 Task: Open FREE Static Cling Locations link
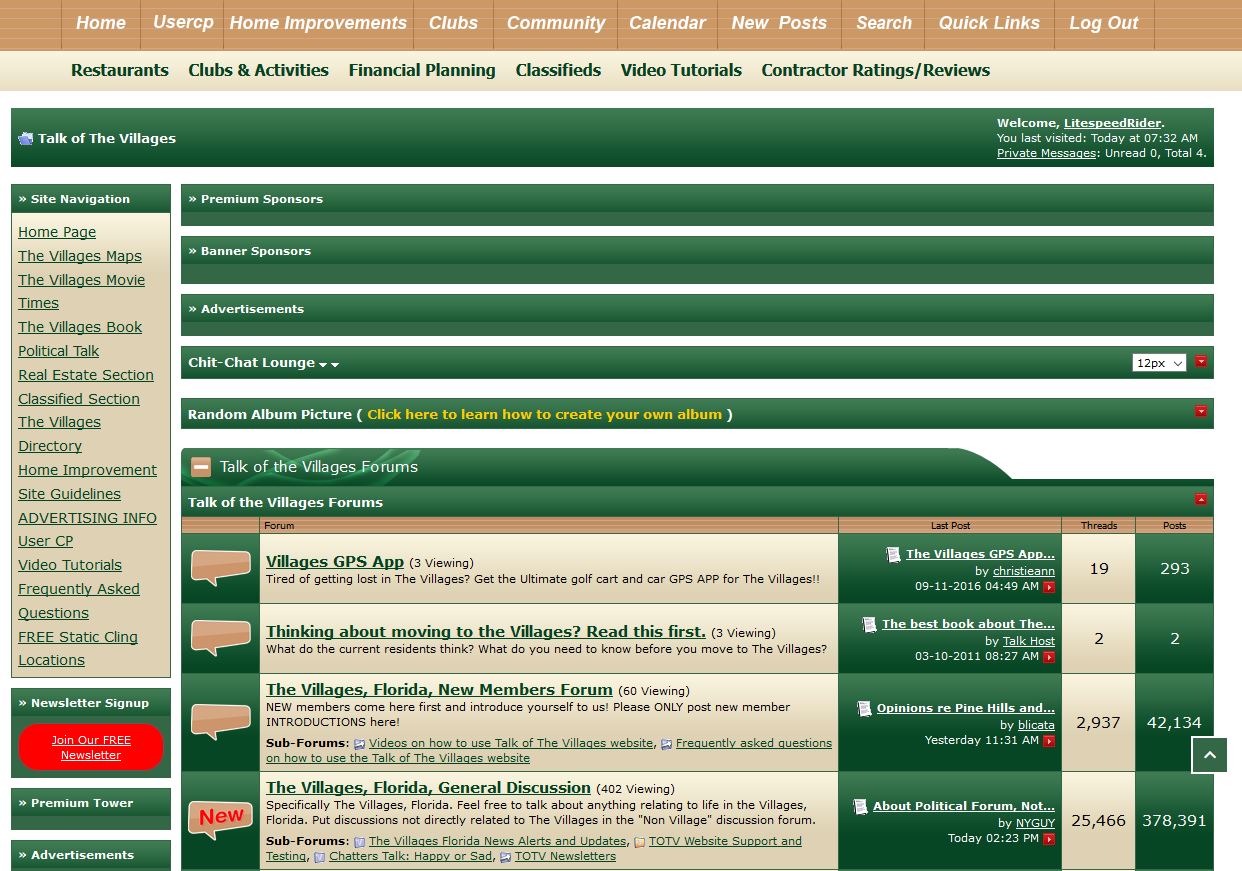pyautogui.click(x=78, y=648)
